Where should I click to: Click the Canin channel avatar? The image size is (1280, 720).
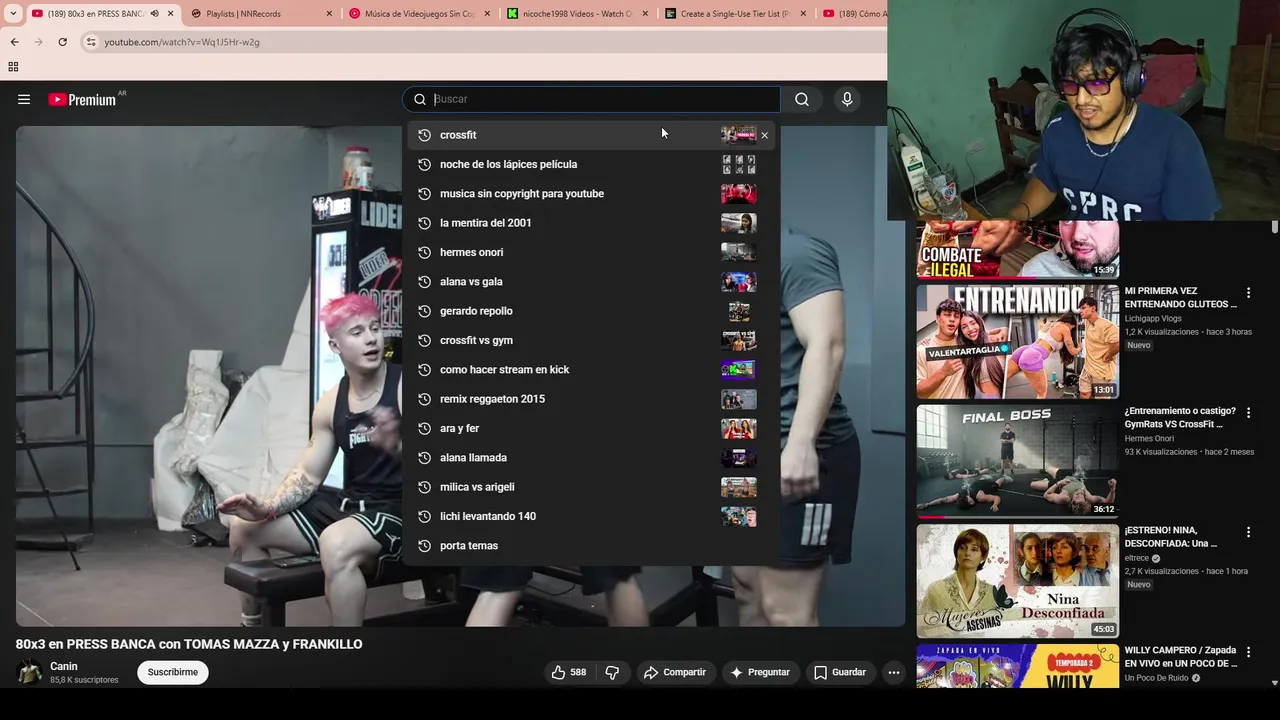tap(30, 672)
